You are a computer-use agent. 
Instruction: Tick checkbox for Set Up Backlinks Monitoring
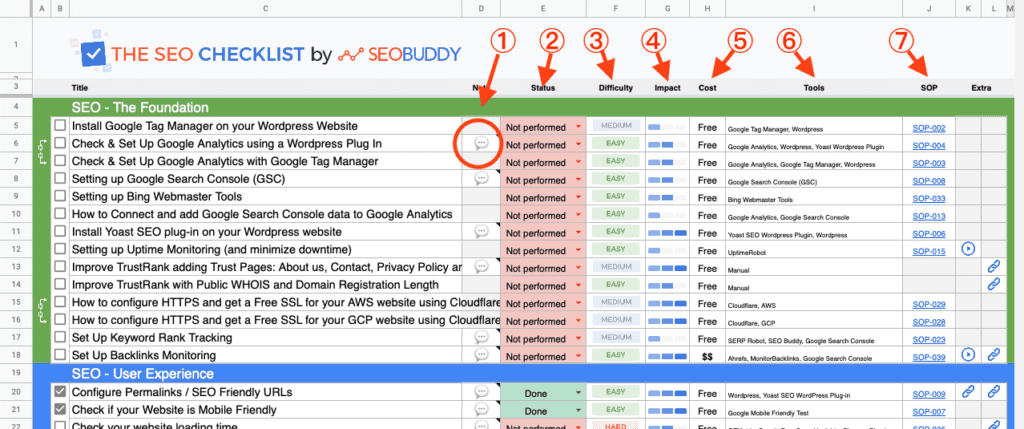click(x=60, y=355)
